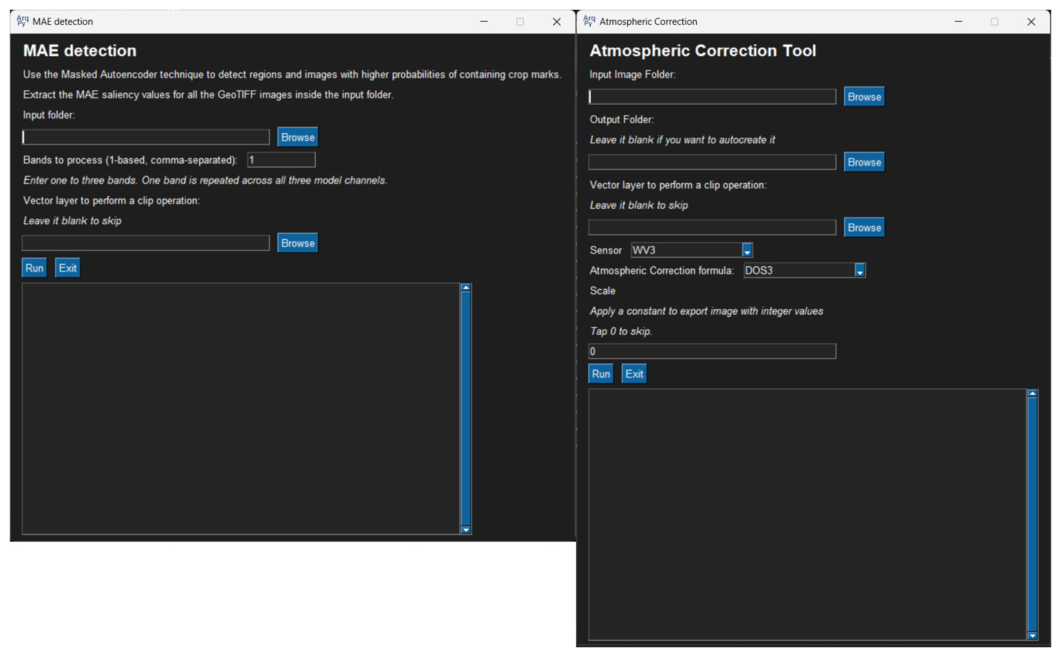Run the MAE detection process
1060x656 pixels.
(x=34, y=268)
